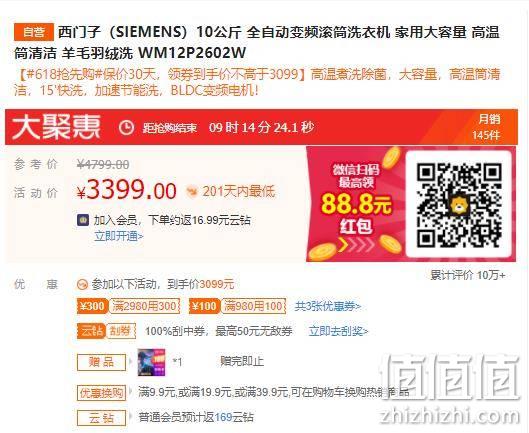The image size is (529, 433).
Task: Expand the 共3张优惠券 coupon list
Action: 328,306
